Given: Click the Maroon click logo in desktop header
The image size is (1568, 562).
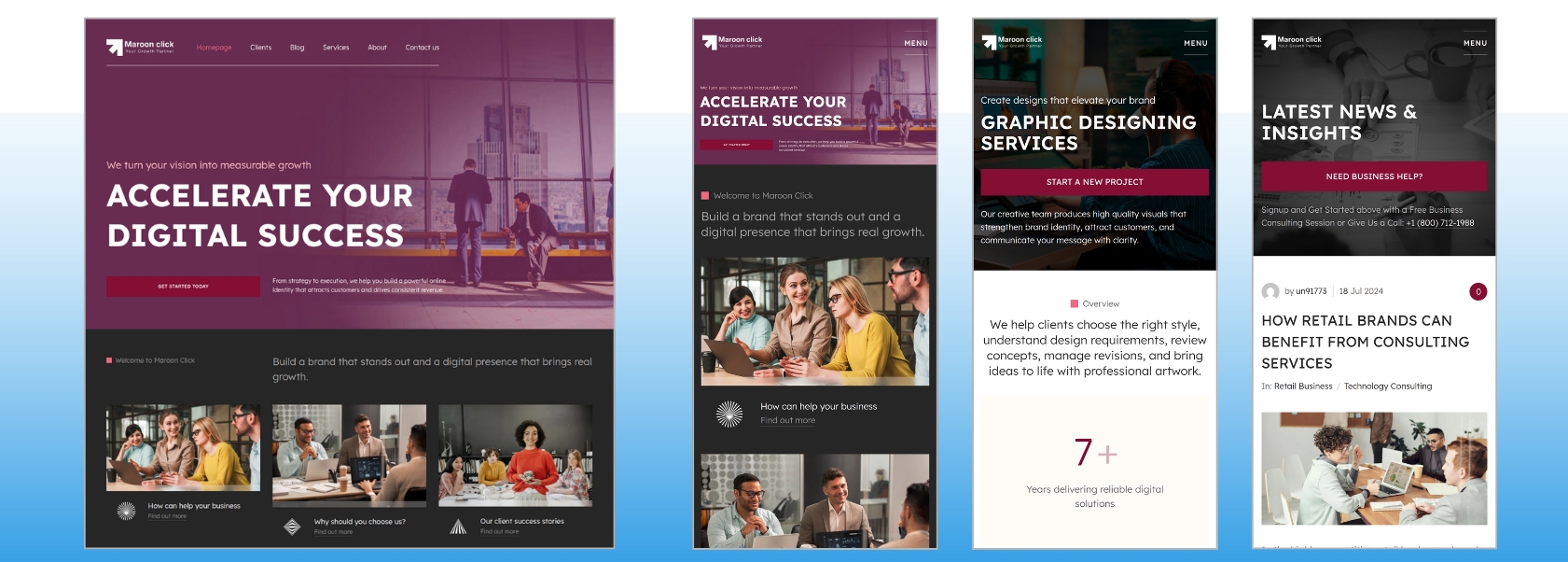Looking at the screenshot, I should (x=140, y=46).
